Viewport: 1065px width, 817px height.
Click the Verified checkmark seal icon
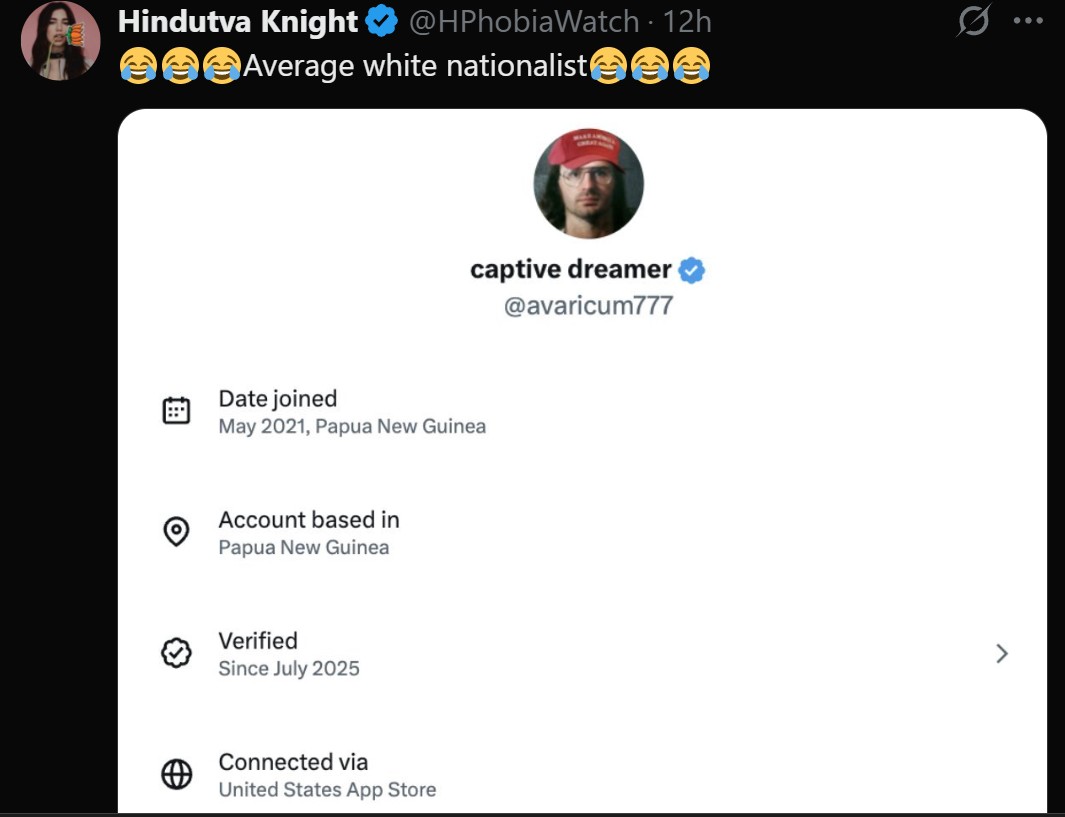(177, 653)
